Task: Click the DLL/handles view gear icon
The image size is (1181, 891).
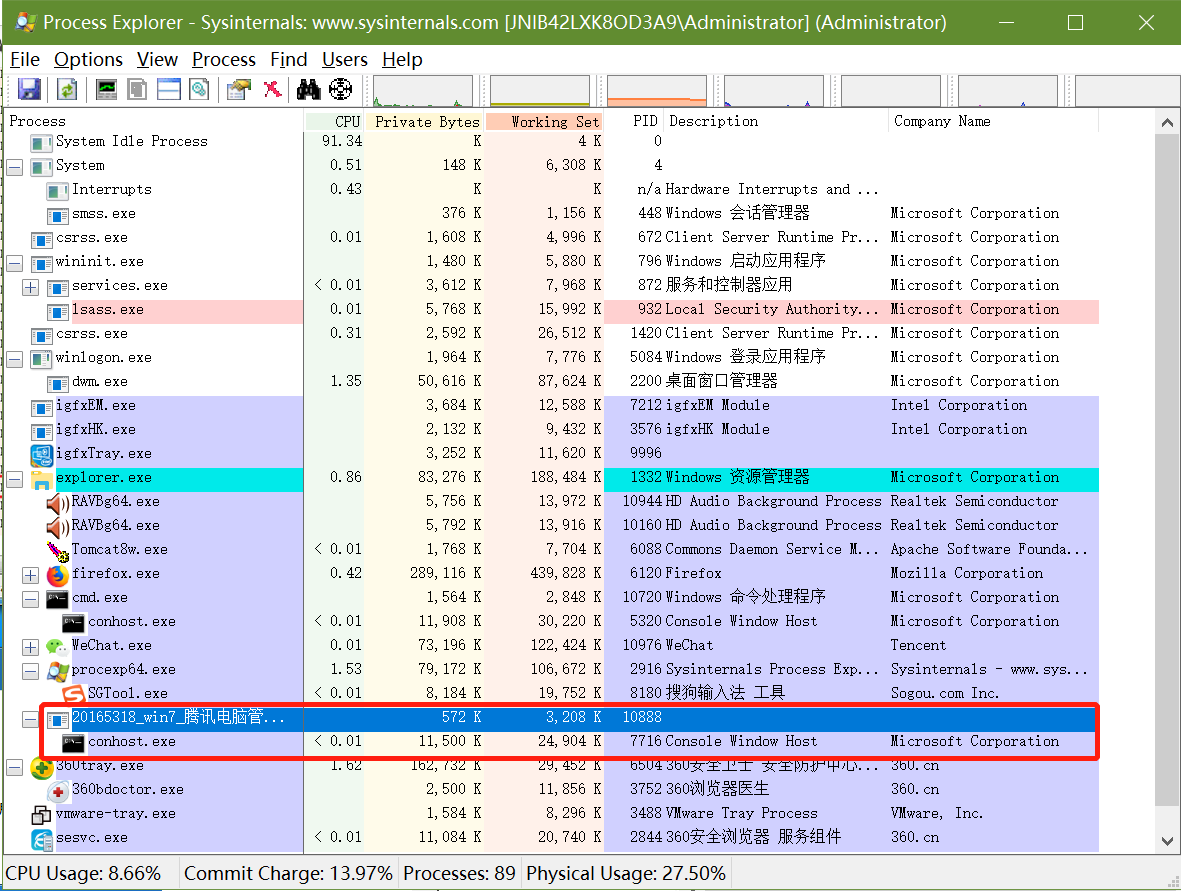Action: coord(200,90)
